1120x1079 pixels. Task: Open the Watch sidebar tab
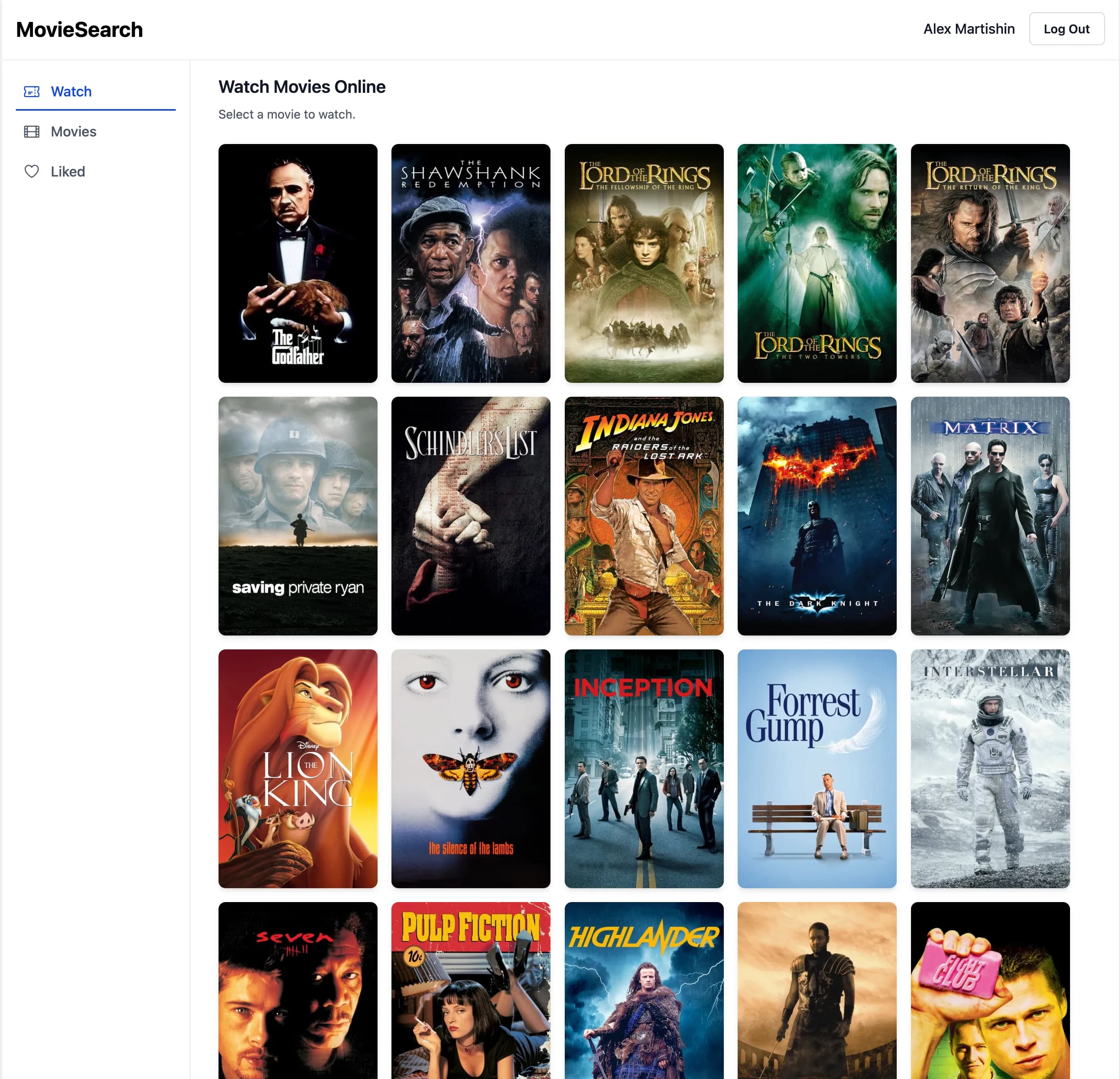pos(96,92)
